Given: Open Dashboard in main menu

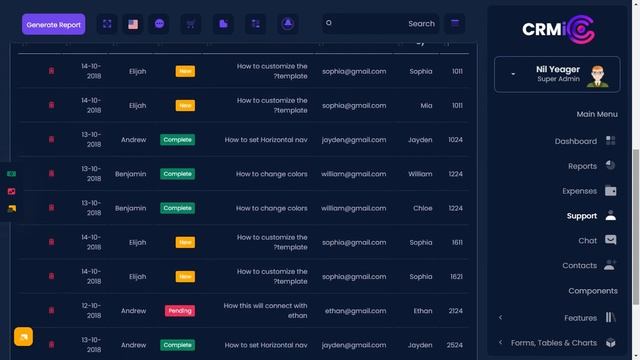Looking at the screenshot, I should coord(576,141).
